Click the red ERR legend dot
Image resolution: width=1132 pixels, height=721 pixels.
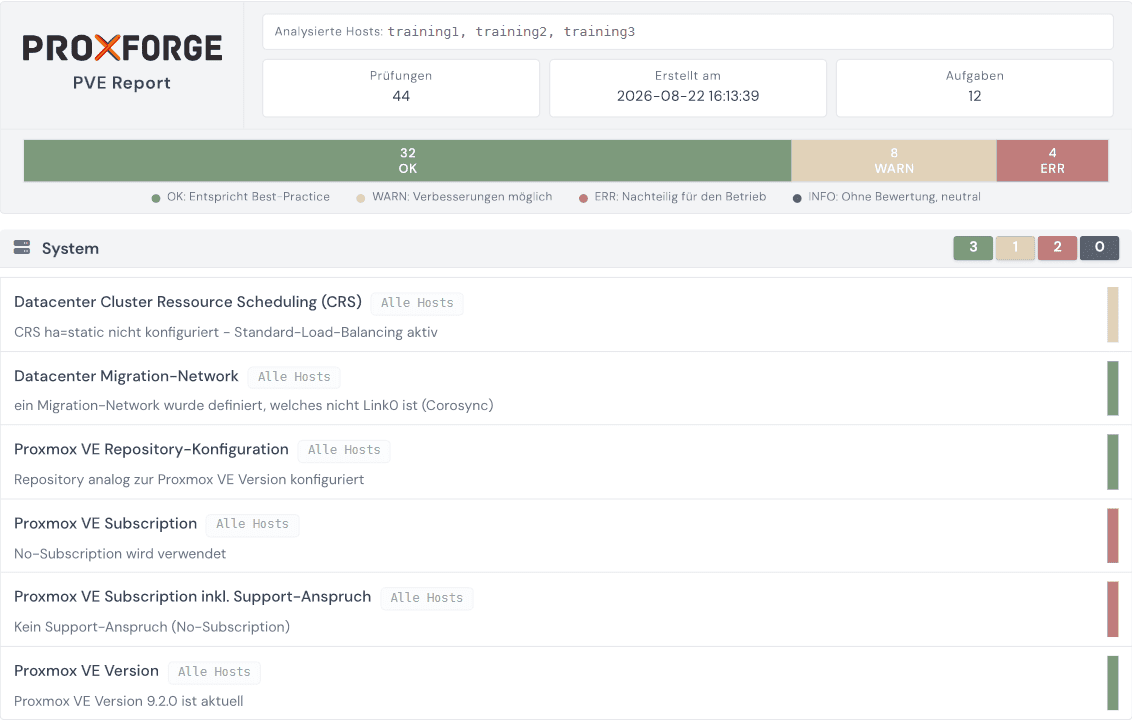coord(583,198)
